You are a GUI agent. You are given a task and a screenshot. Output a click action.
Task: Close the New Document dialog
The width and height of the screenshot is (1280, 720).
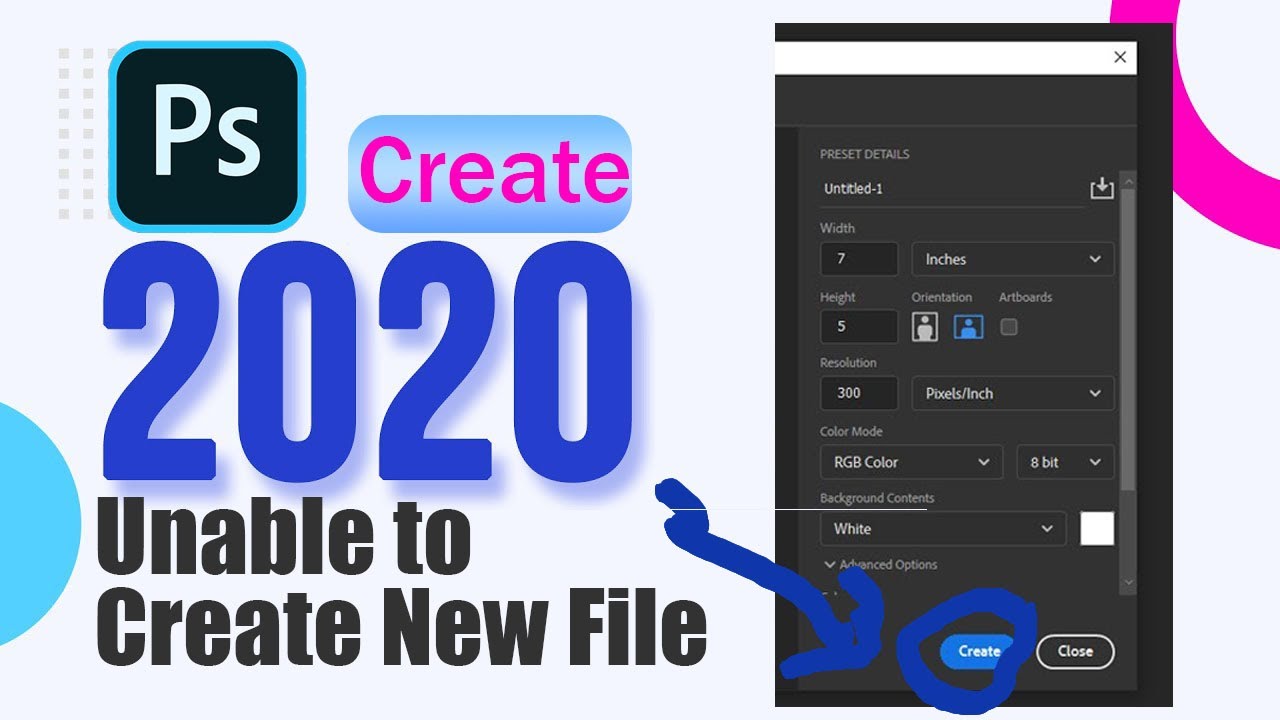point(1120,57)
